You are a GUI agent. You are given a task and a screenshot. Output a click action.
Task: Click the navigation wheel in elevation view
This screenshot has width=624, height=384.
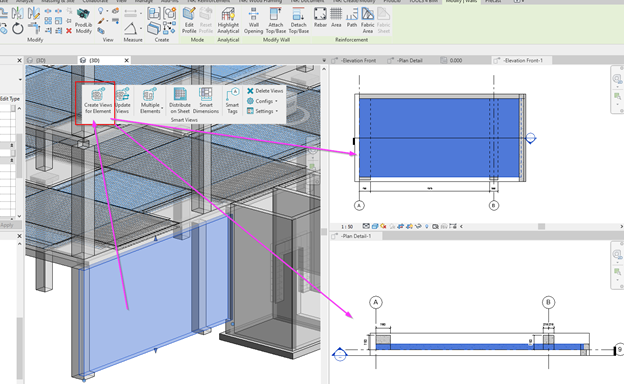click(x=617, y=78)
